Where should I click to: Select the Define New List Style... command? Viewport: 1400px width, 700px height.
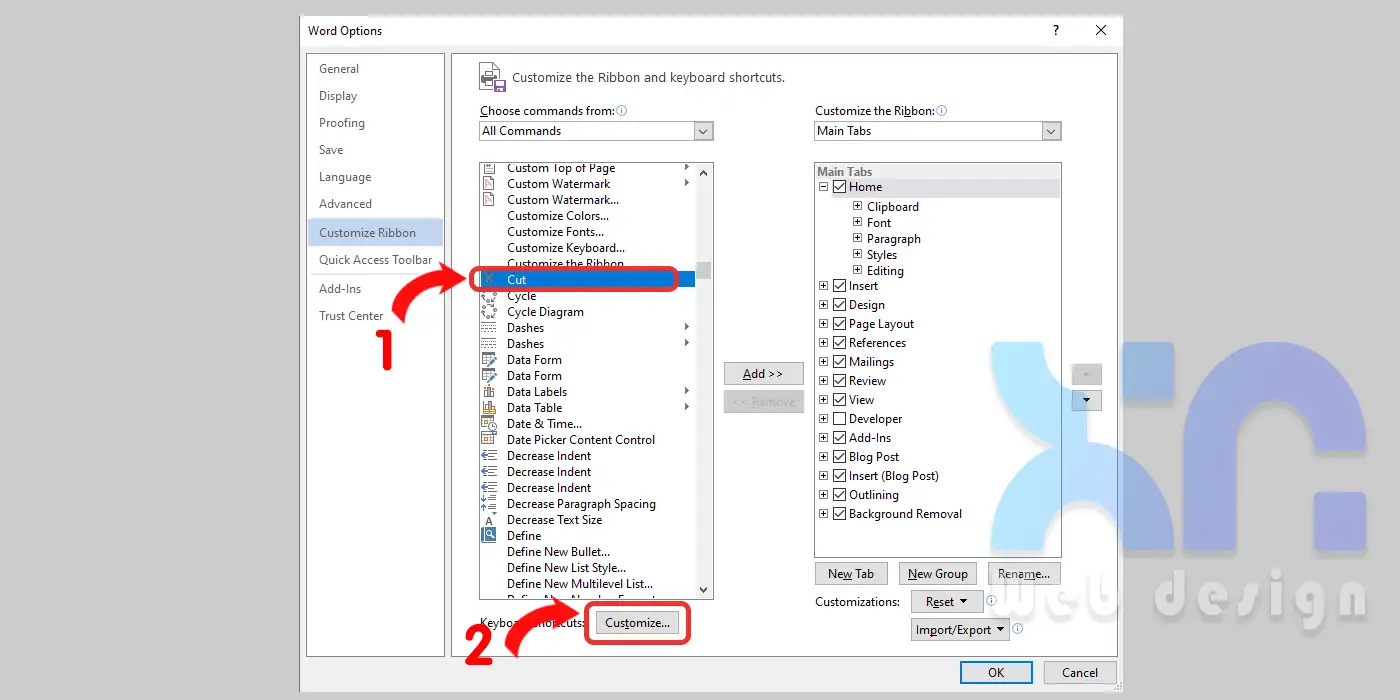[566, 568]
